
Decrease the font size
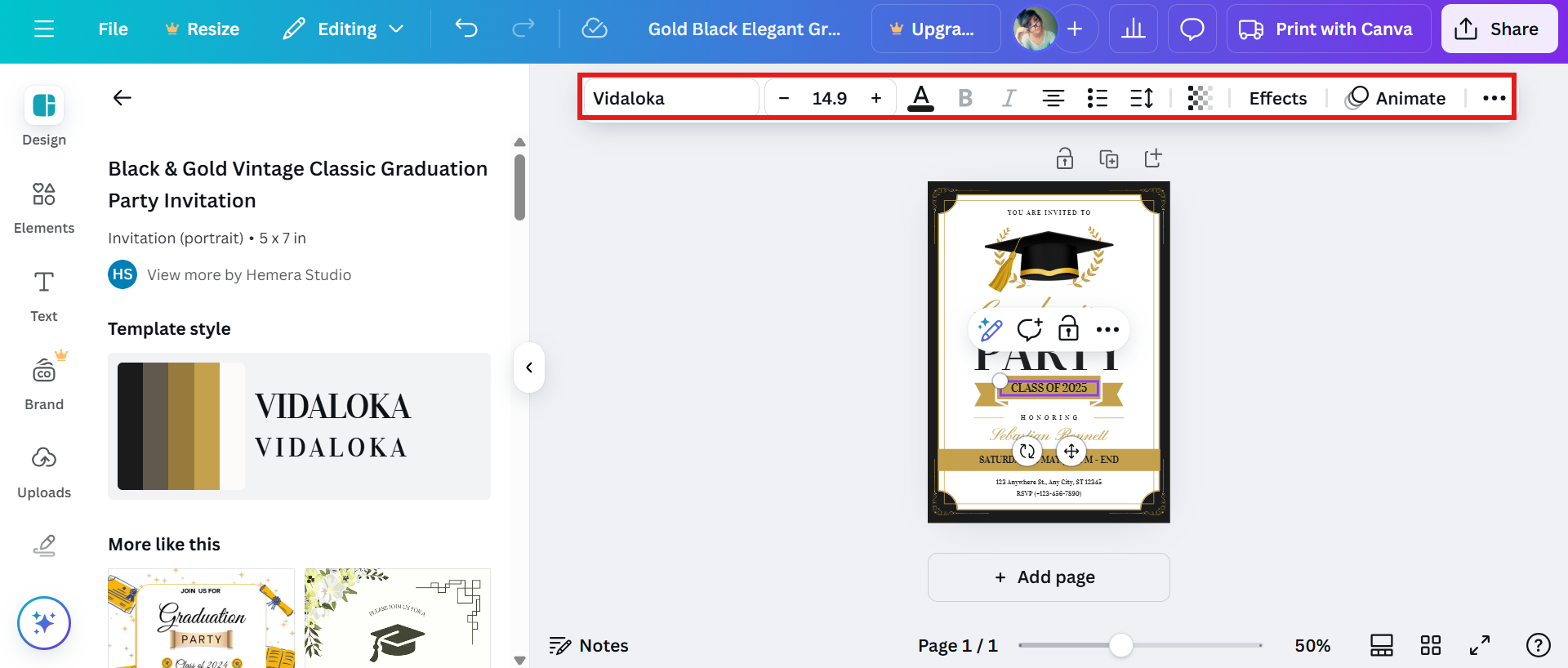coord(784,98)
